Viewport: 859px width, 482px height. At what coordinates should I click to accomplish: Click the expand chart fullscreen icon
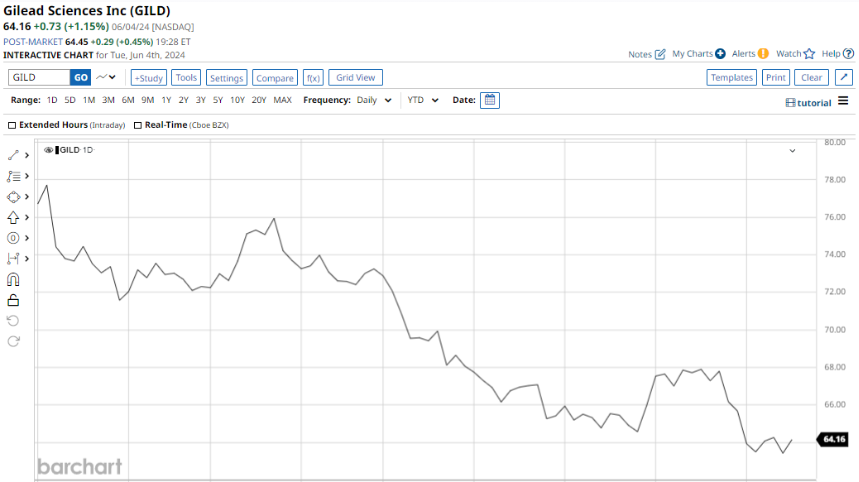point(844,77)
